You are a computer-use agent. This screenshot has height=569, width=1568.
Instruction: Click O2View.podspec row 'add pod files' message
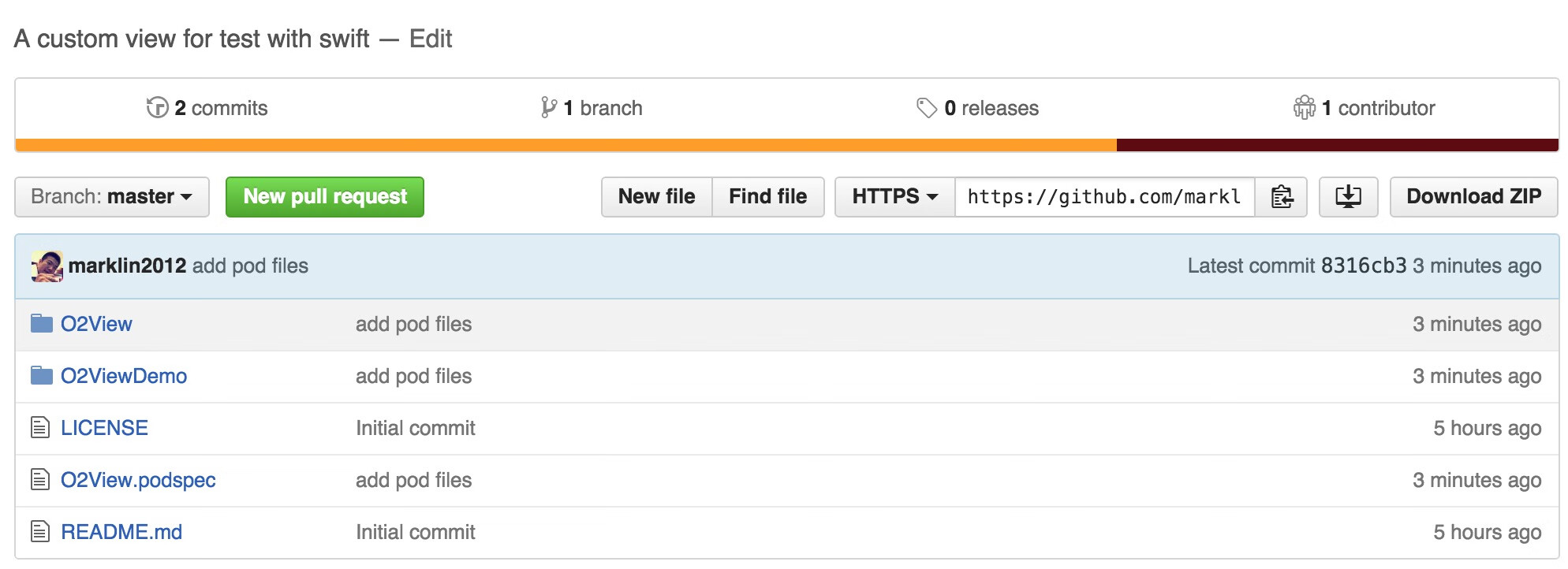(413, 480)
